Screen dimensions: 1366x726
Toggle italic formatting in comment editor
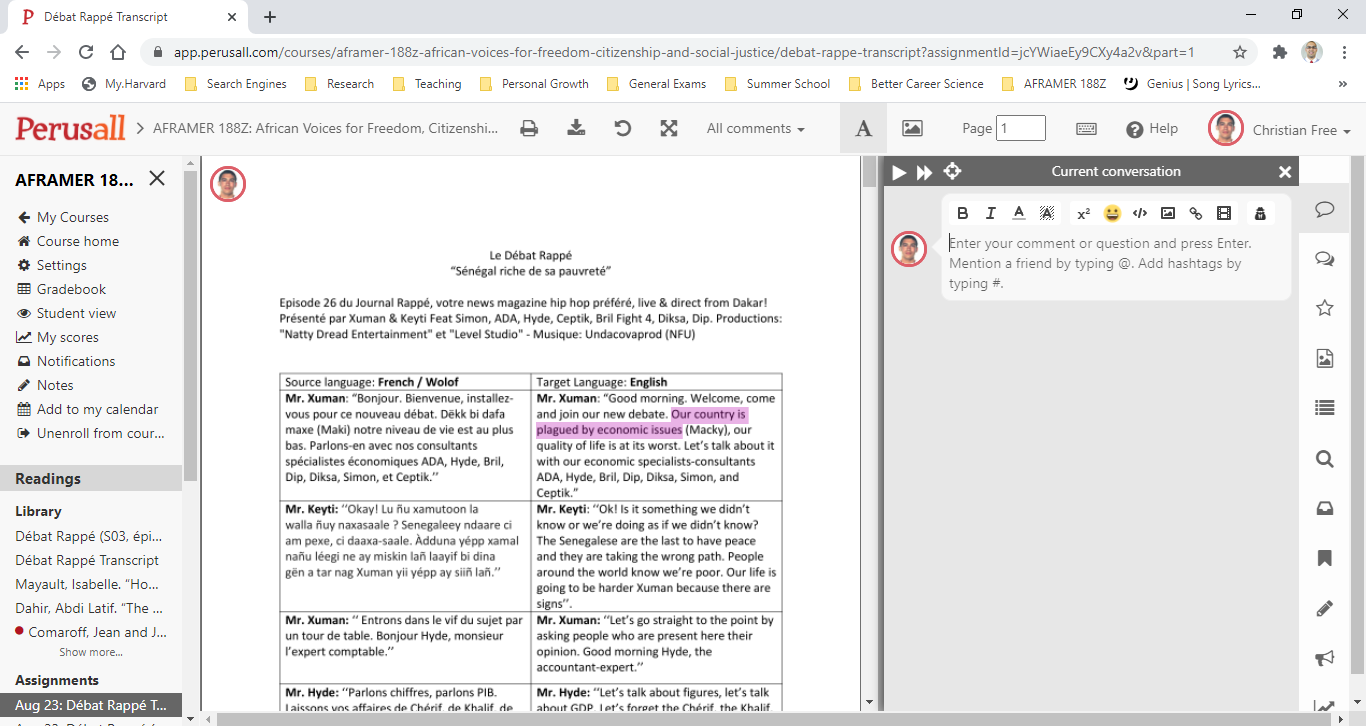(x=991, y=213)
